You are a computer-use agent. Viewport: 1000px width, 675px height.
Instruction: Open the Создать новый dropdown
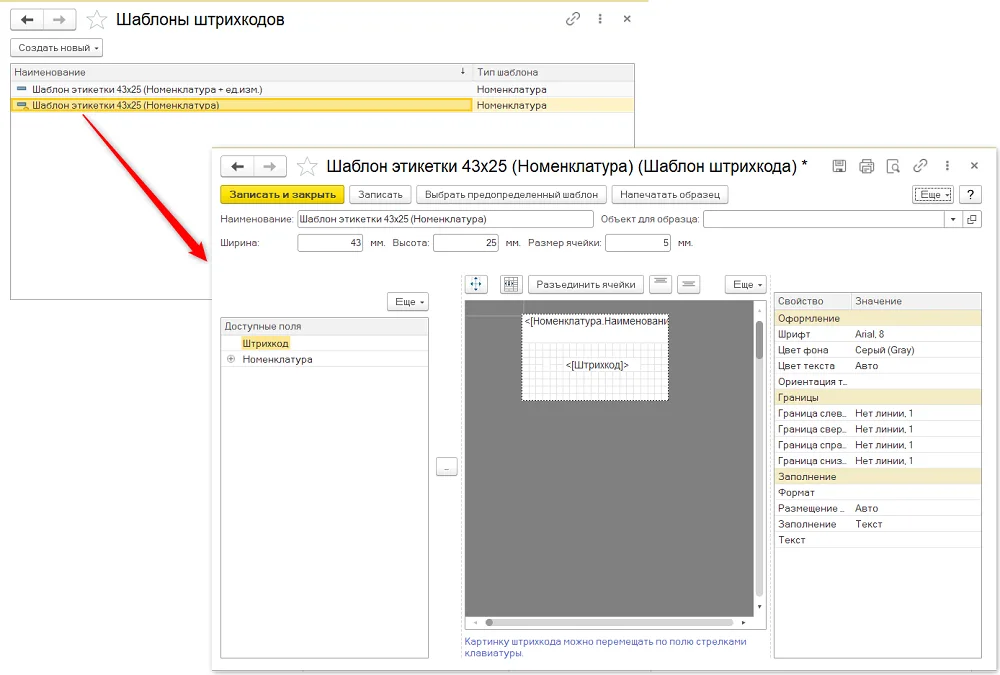(x=57, y=48)
